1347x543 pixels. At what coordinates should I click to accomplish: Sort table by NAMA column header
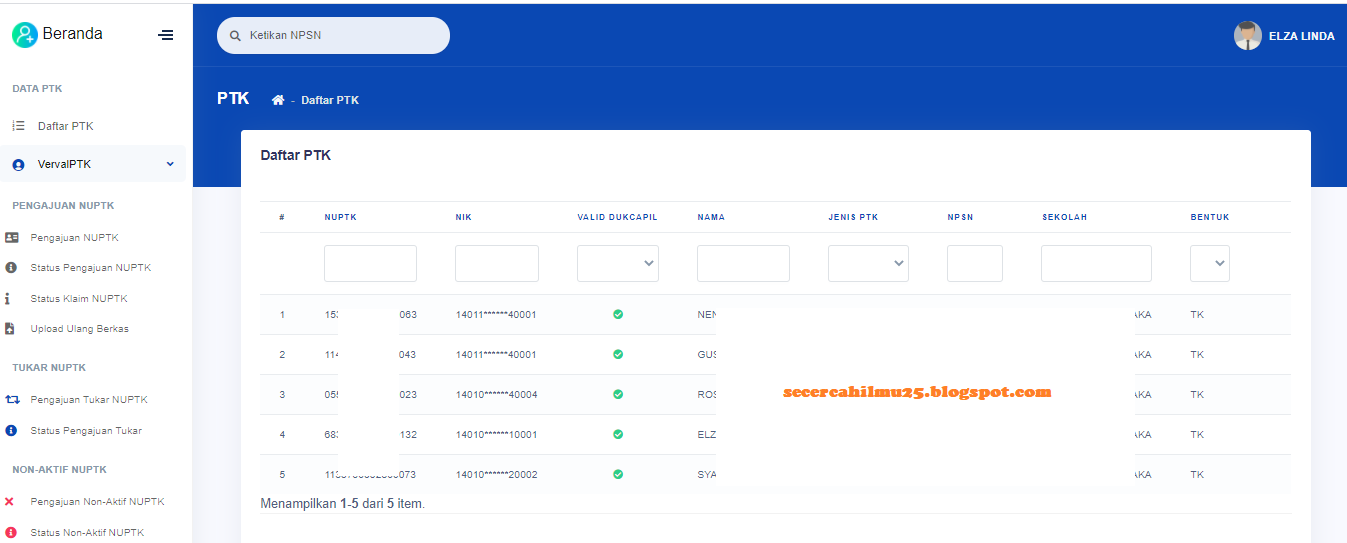tap(711, 217)
